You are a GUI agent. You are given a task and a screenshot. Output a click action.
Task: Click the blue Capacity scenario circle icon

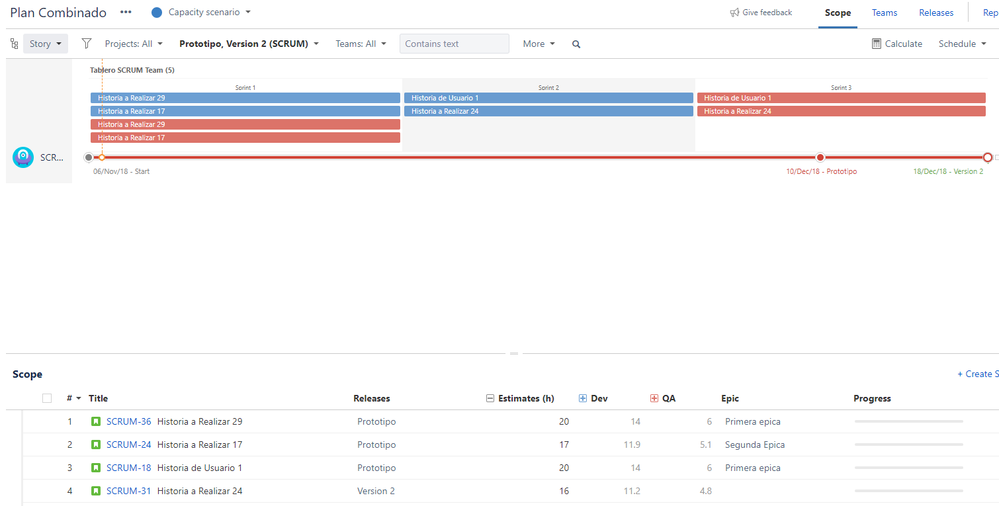[157, 12]
